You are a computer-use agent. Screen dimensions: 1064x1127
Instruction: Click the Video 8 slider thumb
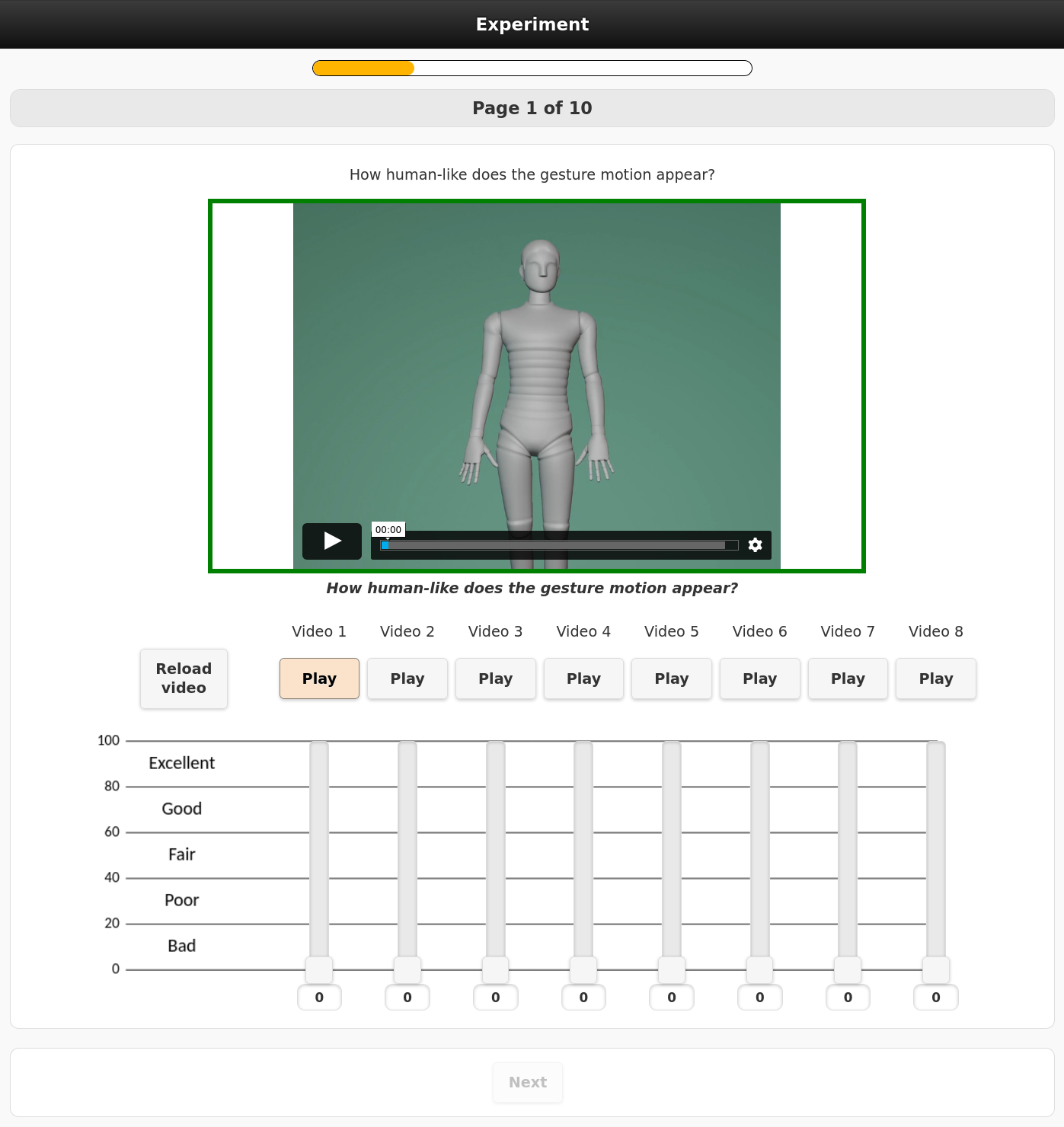(x=935, y=969)
